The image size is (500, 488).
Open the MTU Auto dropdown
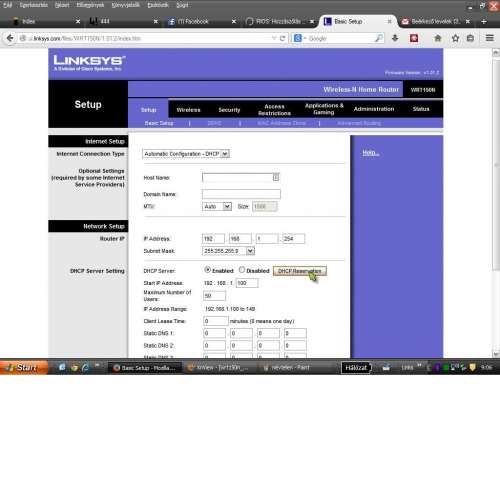tap(217, 207)
